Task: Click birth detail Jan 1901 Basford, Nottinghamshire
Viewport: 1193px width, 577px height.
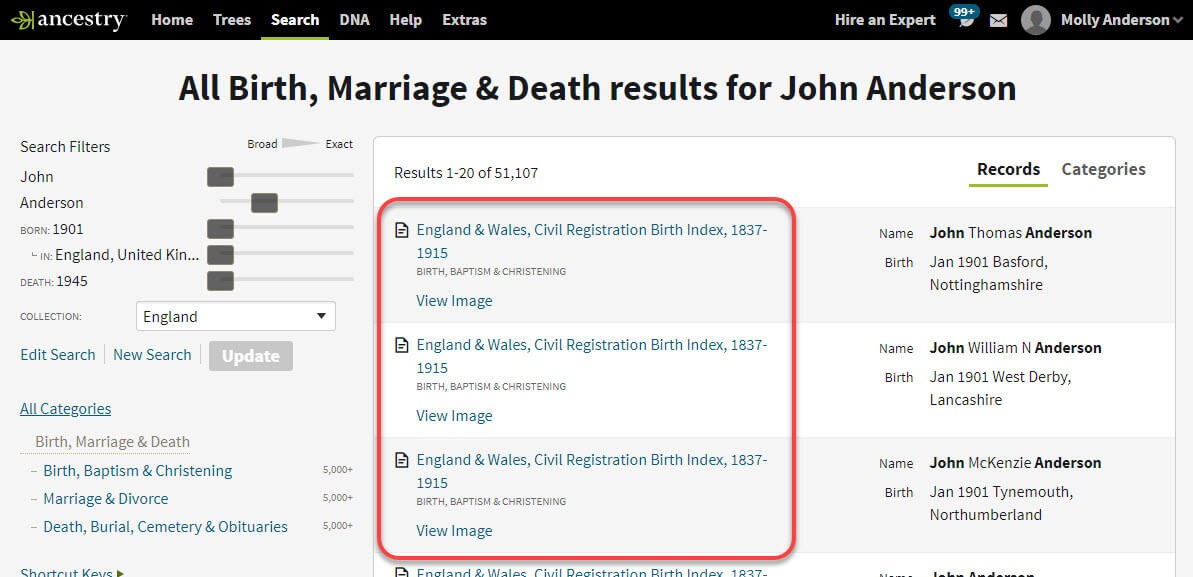Action: click(x=988, y=273)
